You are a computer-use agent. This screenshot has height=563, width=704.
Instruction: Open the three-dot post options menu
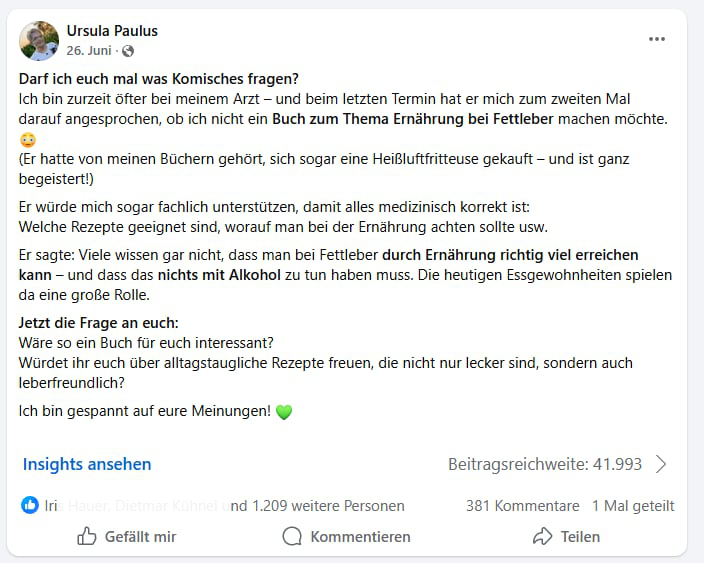click(x=656, y=39)
